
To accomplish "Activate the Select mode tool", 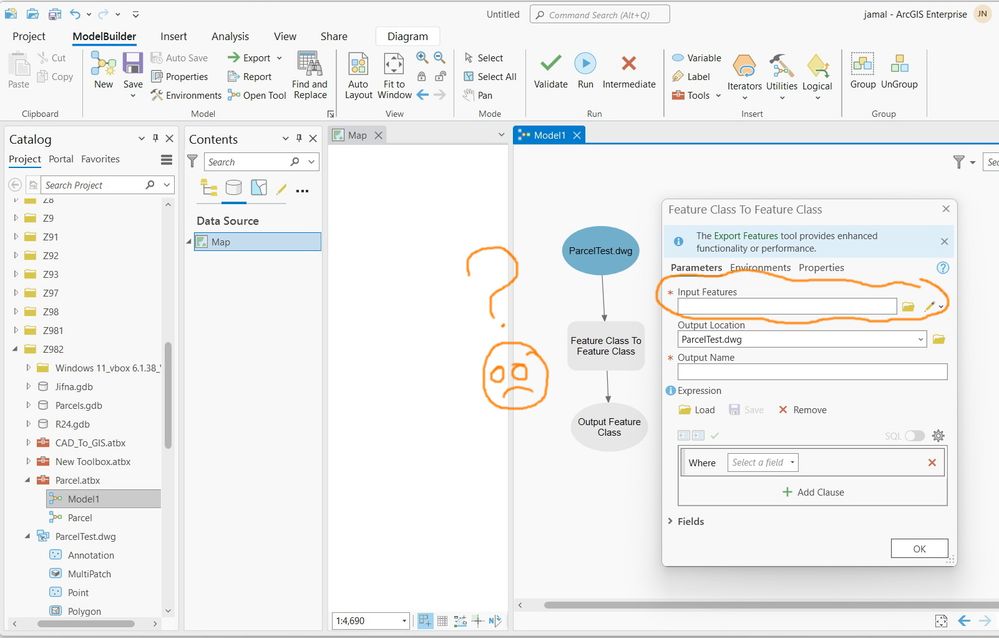I will [484, 58].
